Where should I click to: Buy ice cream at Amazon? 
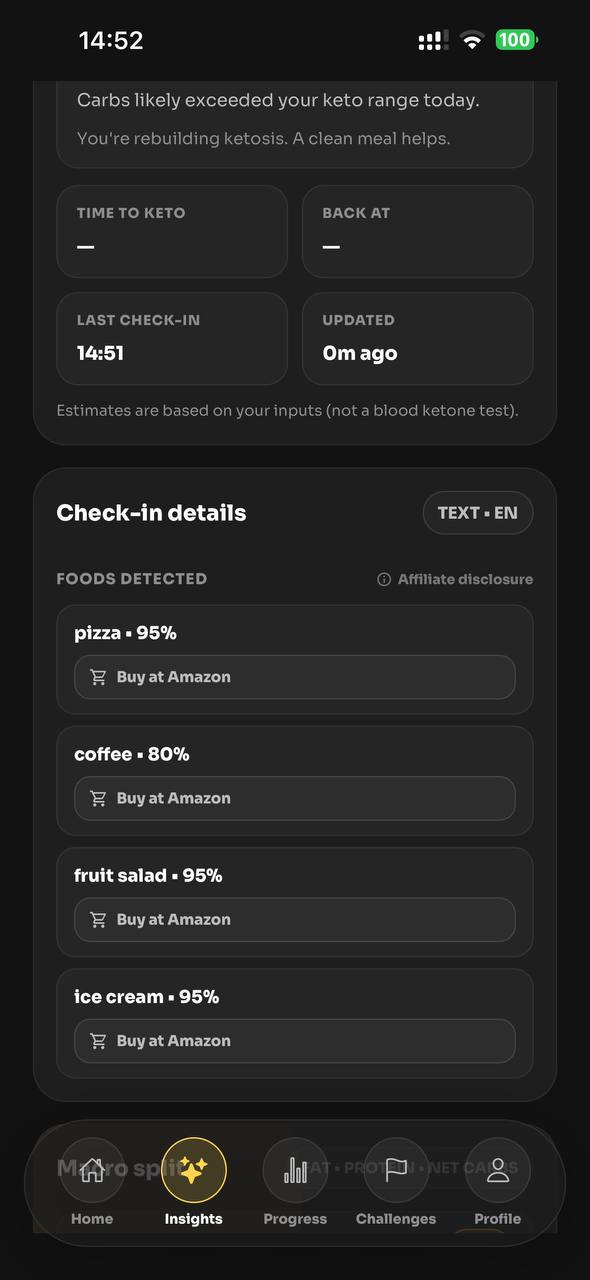[x=295, y=1040]
